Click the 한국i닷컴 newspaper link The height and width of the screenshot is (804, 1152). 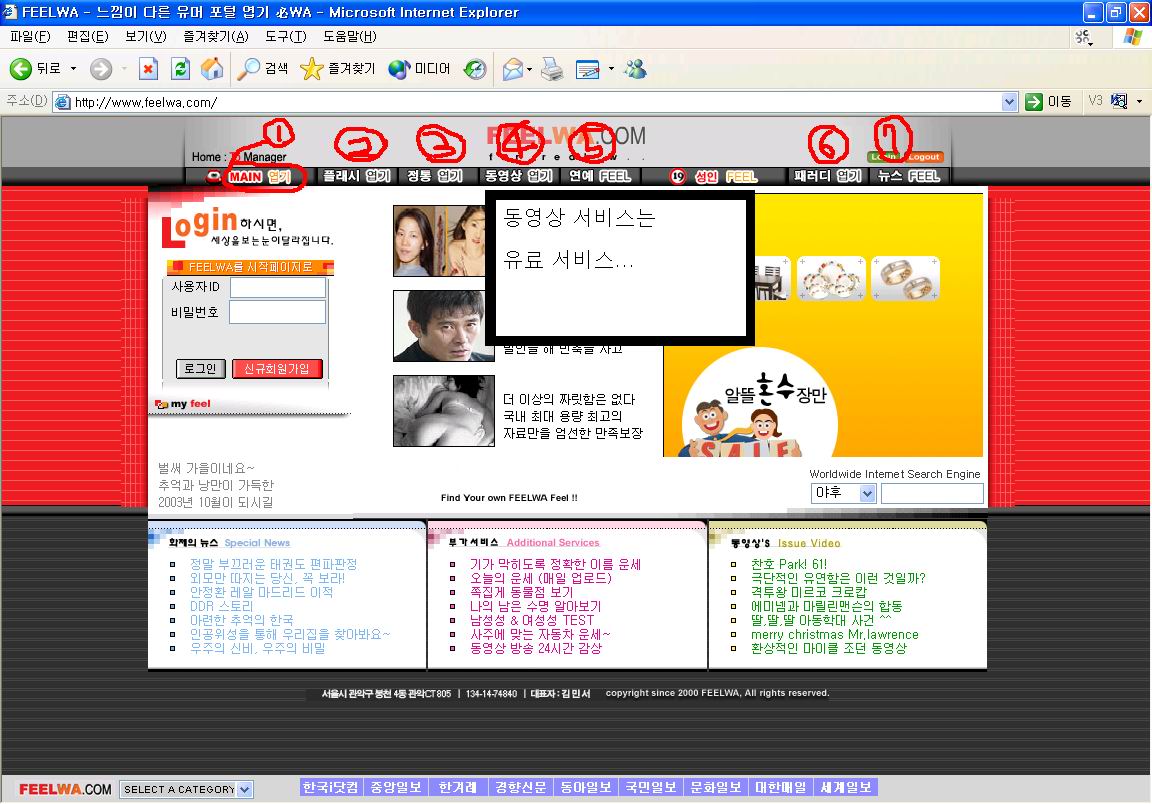pos(331,787)
